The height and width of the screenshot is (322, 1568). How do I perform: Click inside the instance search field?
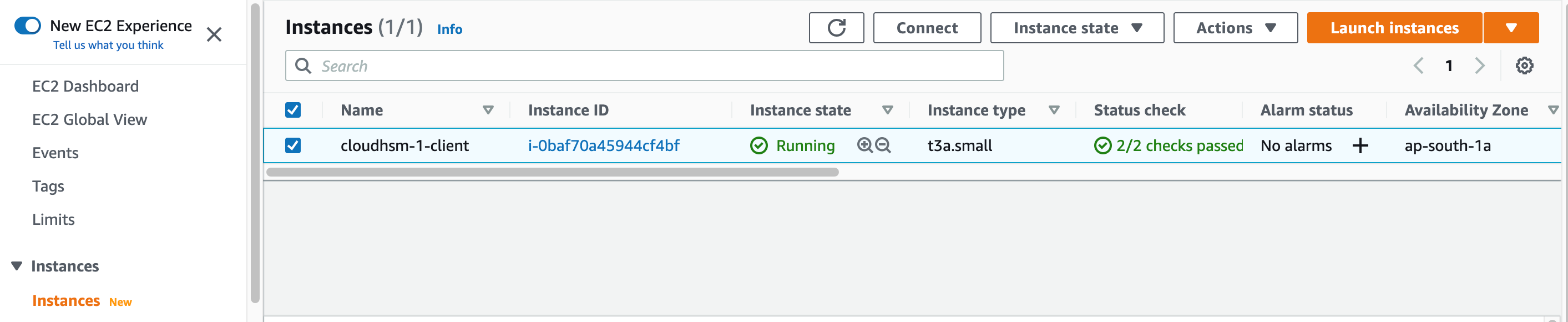(x=609, y=65)
